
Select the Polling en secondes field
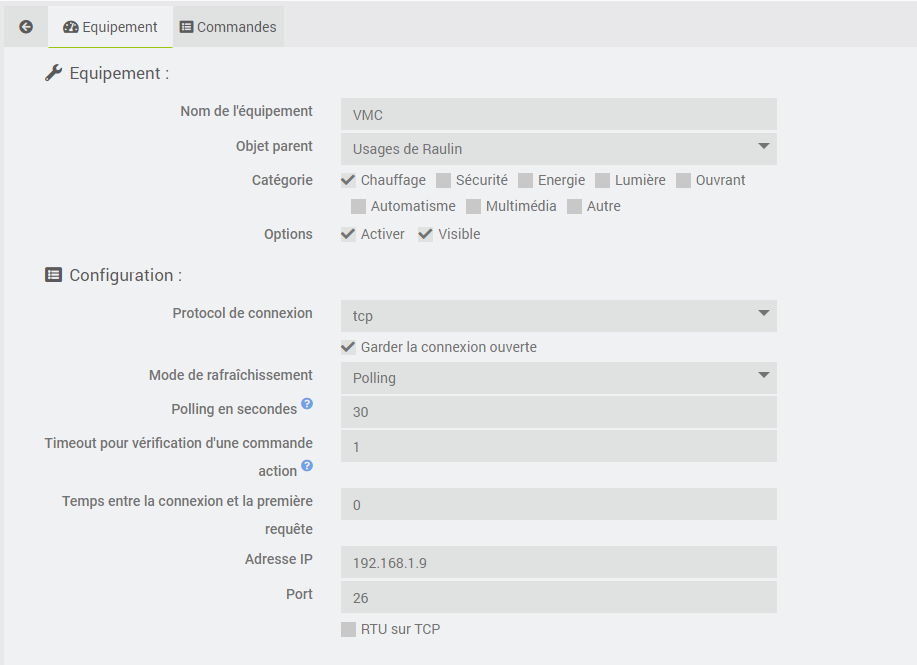tap(558, 412)
